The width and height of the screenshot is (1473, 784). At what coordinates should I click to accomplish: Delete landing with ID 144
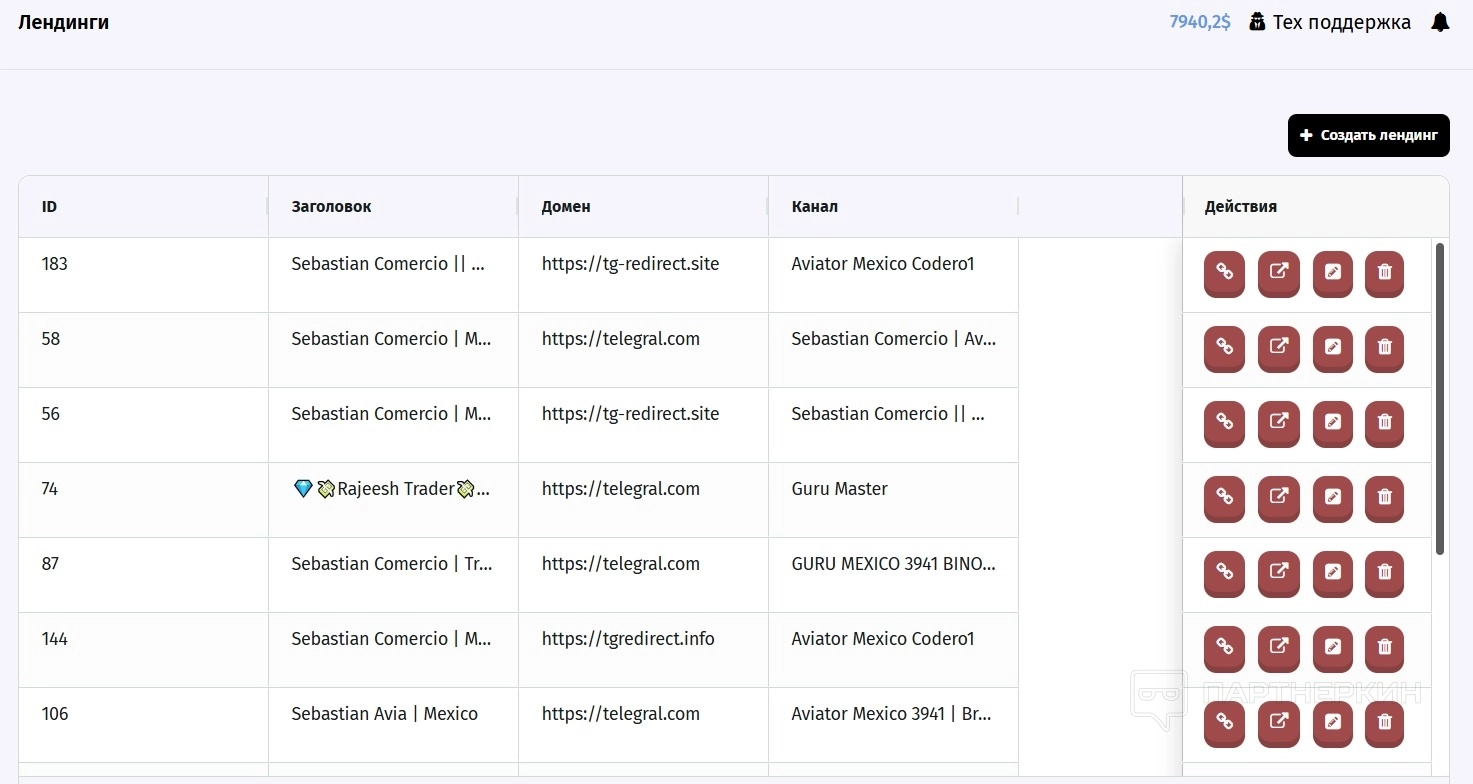point(1385,647)
